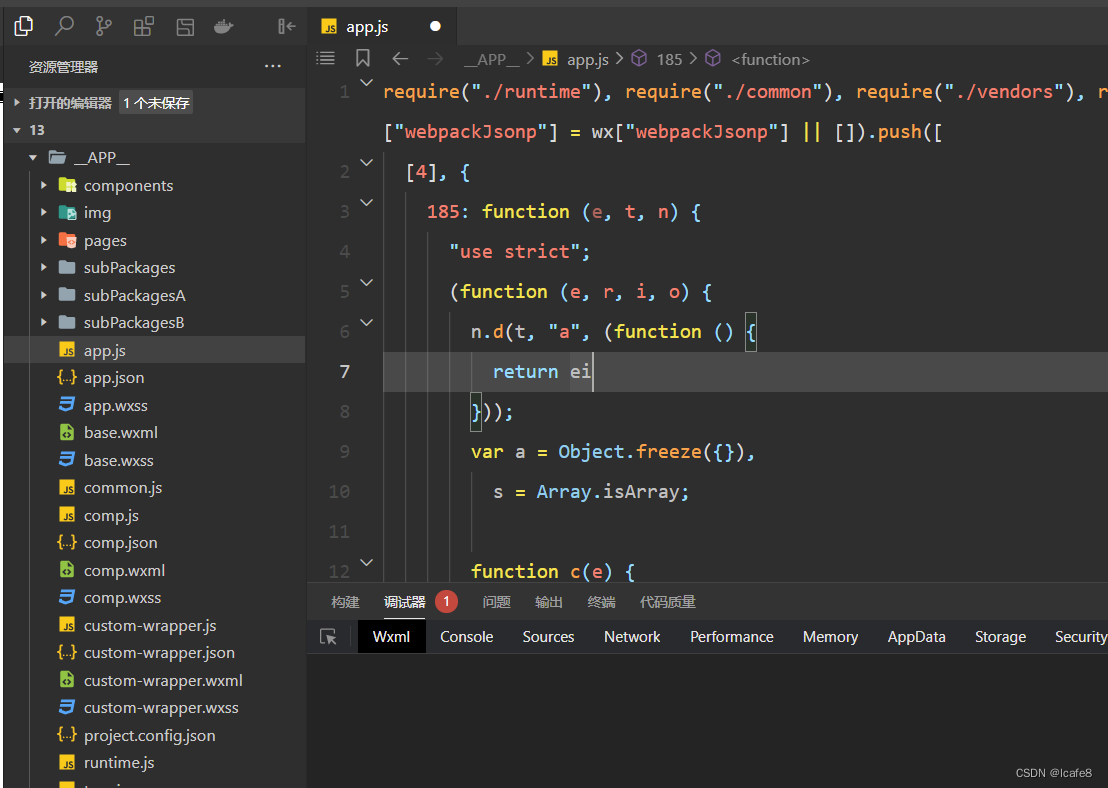Open the Console devtools tab
This screenshot has width=1108, height=788.
466,637
